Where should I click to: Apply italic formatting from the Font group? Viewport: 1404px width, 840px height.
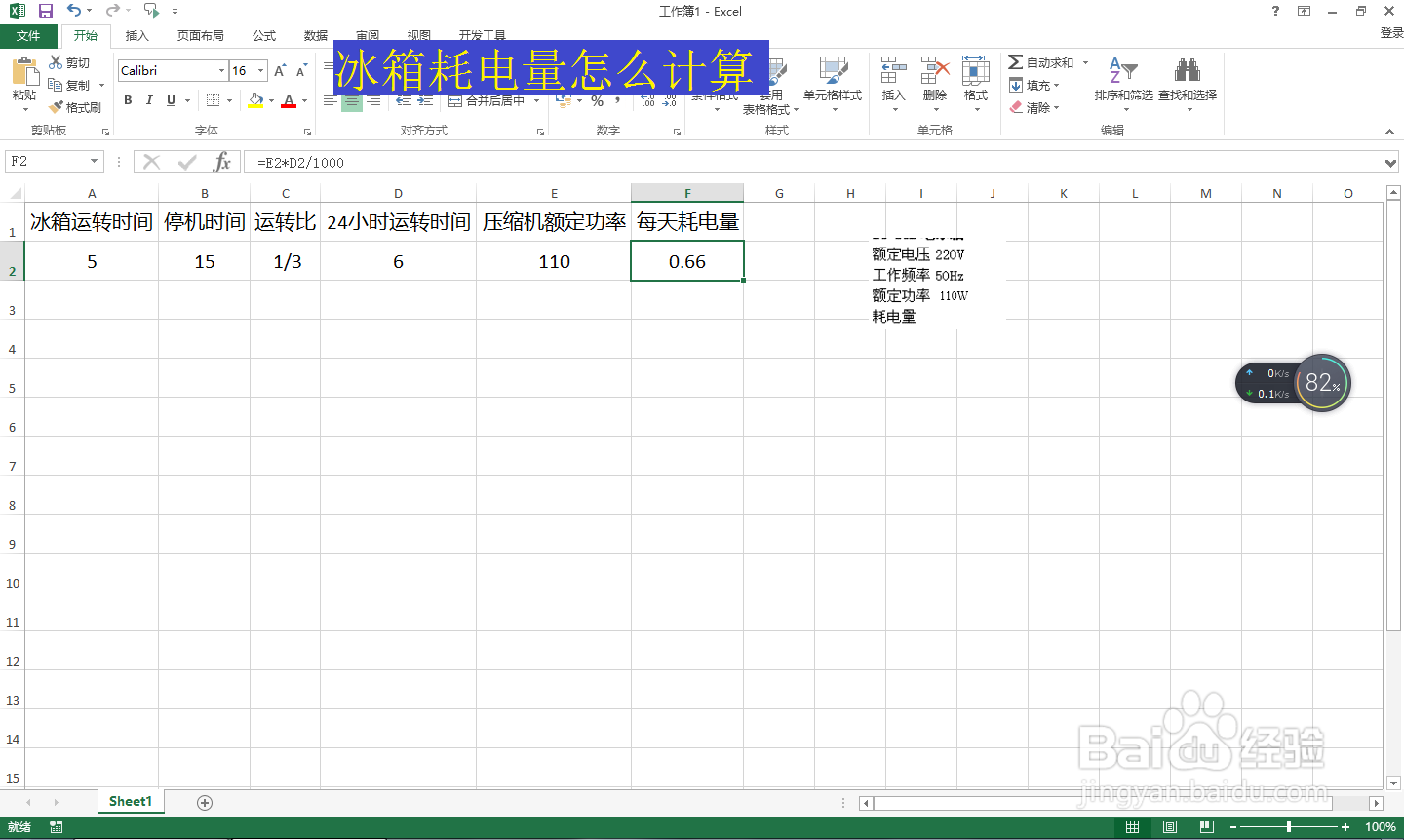[148, 100]
